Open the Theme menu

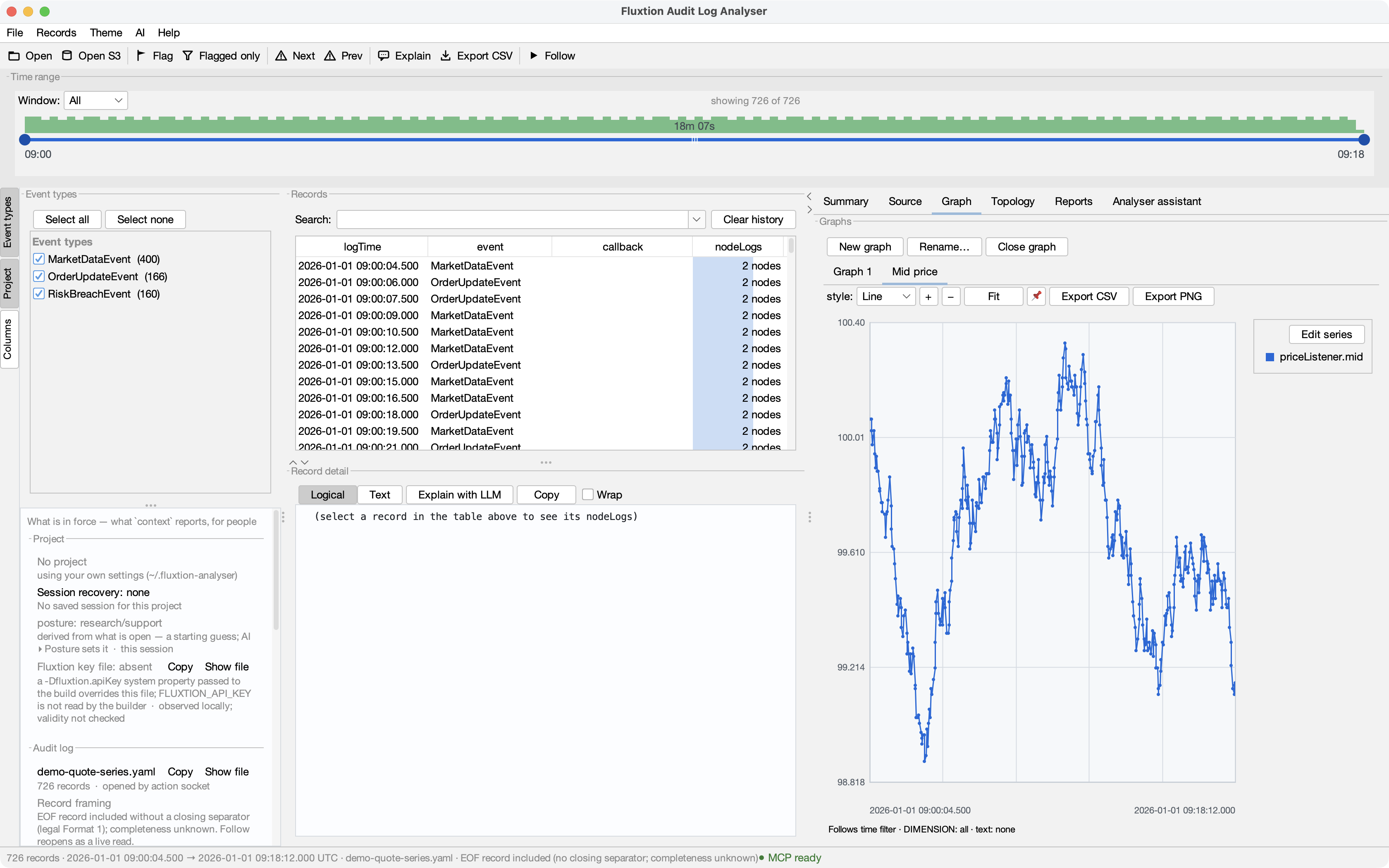pyautogui.click(x=106, y=33)
